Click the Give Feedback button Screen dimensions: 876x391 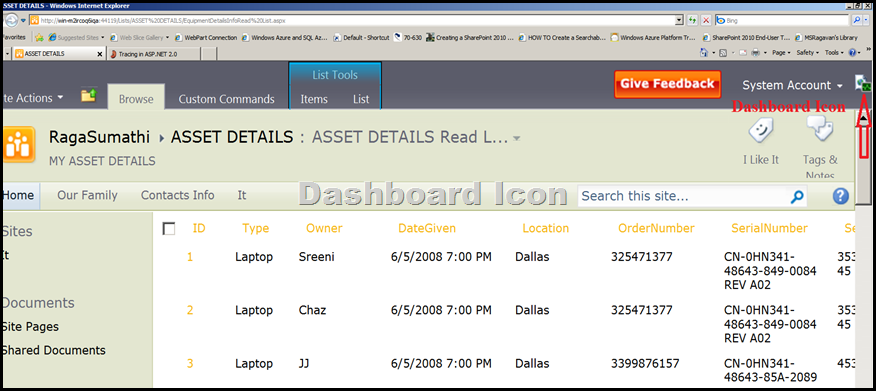tap(668, 84)
